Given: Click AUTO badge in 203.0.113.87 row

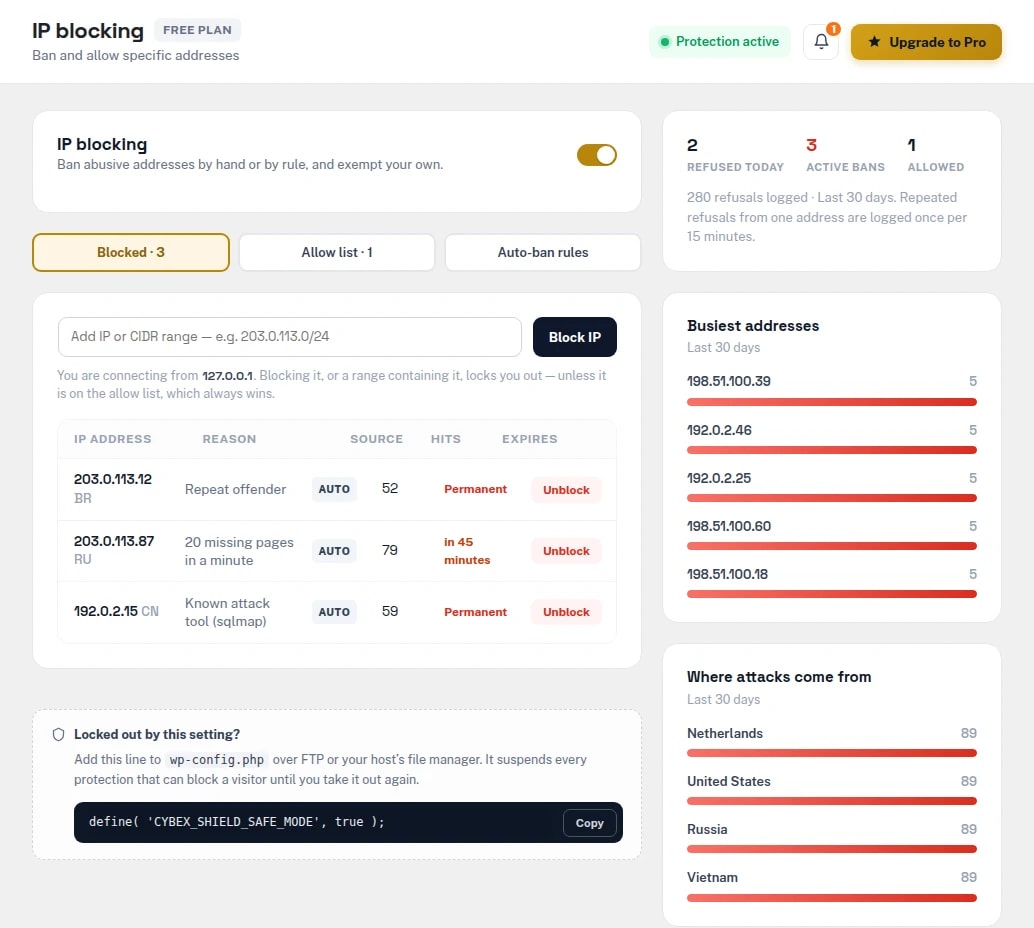Looking at the screenshot, I should point(334,551).
